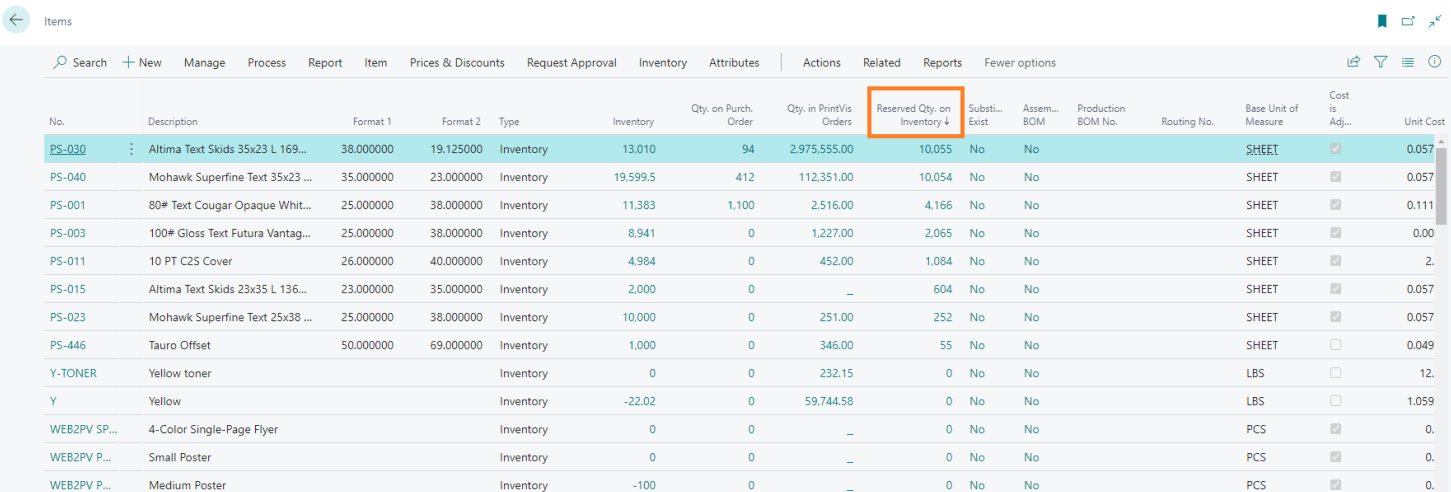Open the filter pane icon
Viewport: 1451px width, 492px height.
1380,62
